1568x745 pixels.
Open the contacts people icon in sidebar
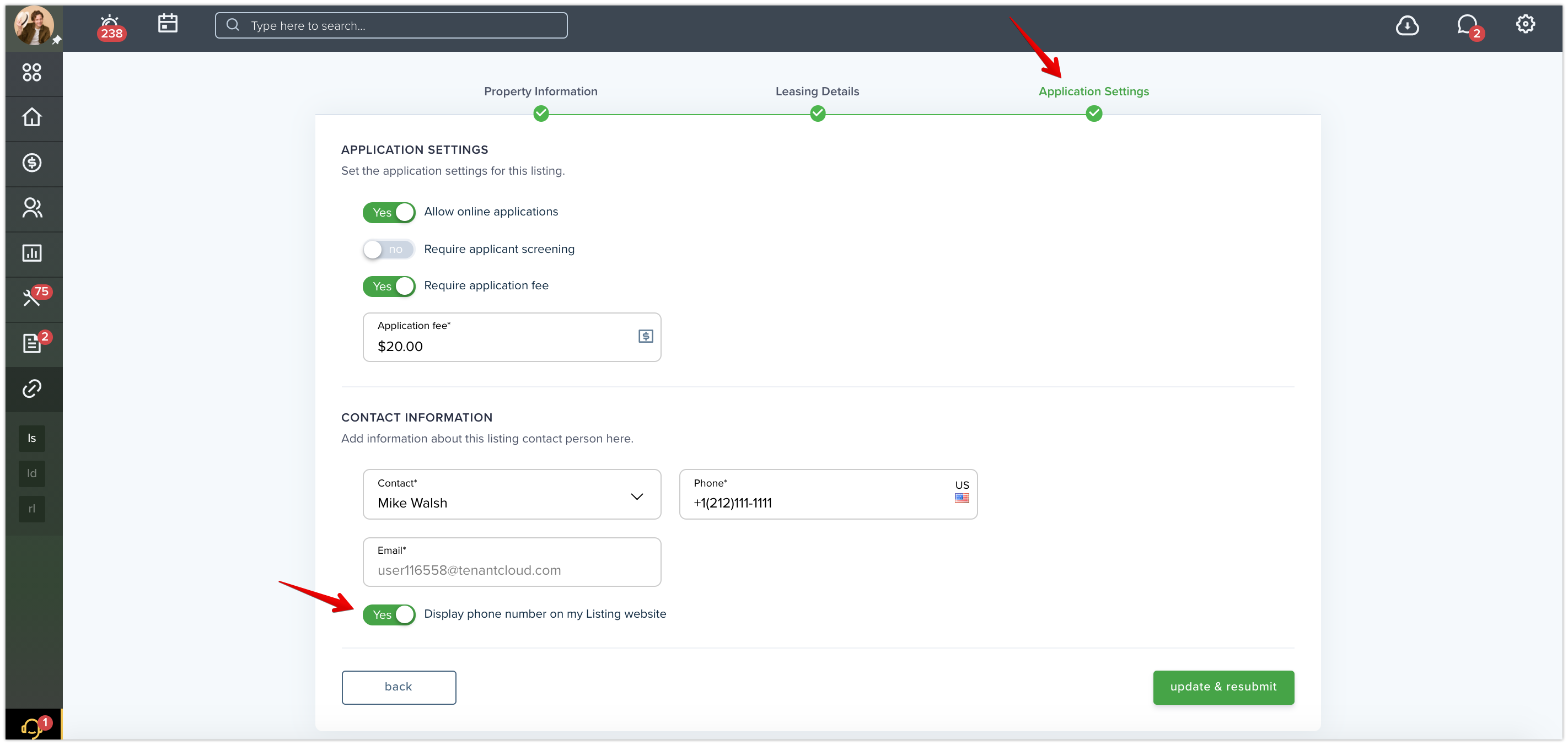point(31,208)
